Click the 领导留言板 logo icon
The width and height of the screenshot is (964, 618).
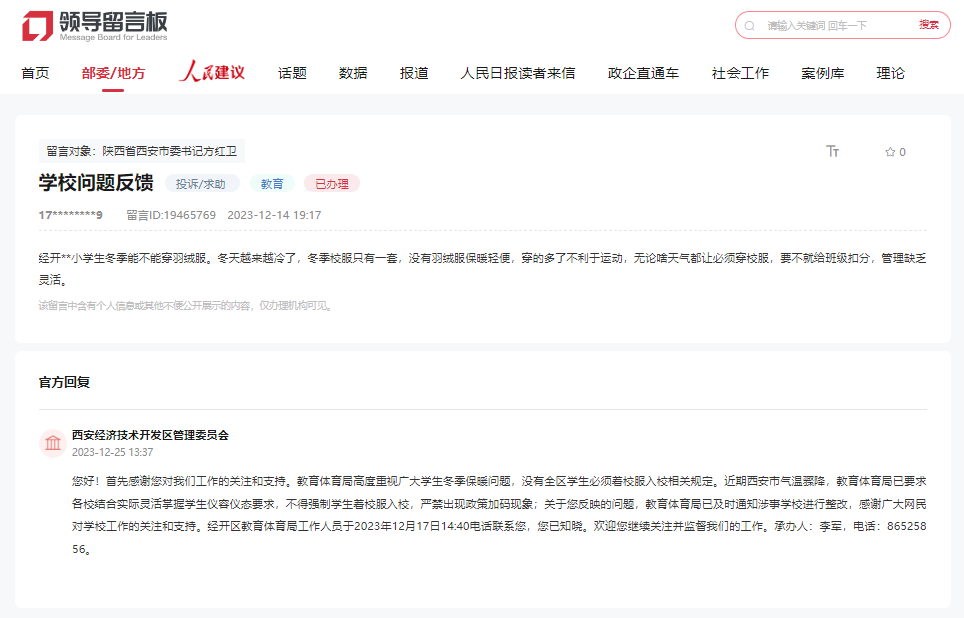34,25
